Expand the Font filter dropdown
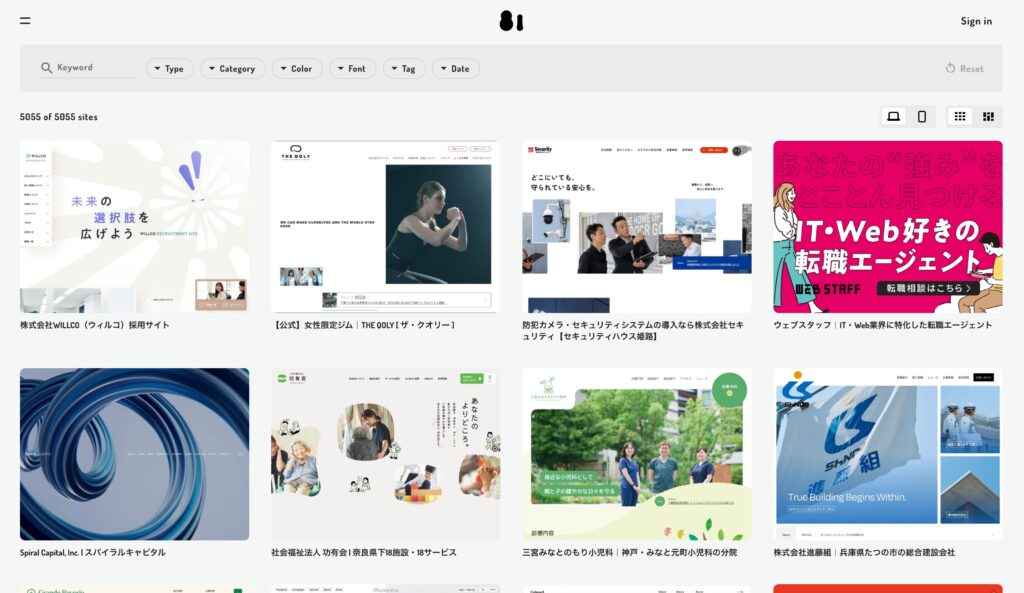The width and height of the screenshot is (1024, 593). [352, 69]
